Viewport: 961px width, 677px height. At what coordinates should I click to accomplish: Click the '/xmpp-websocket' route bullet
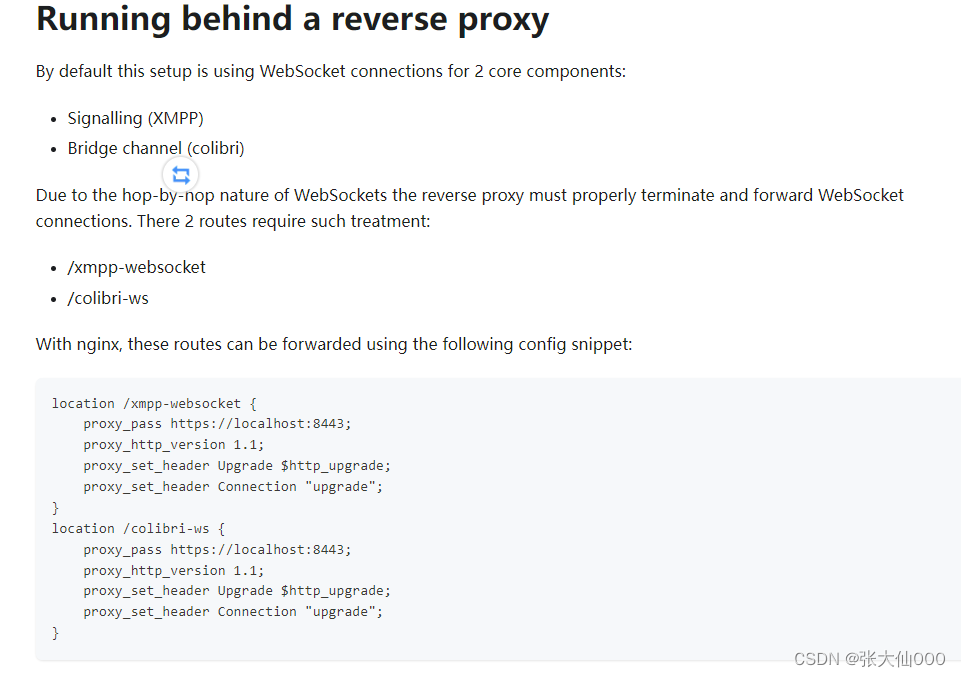[136, 268]
